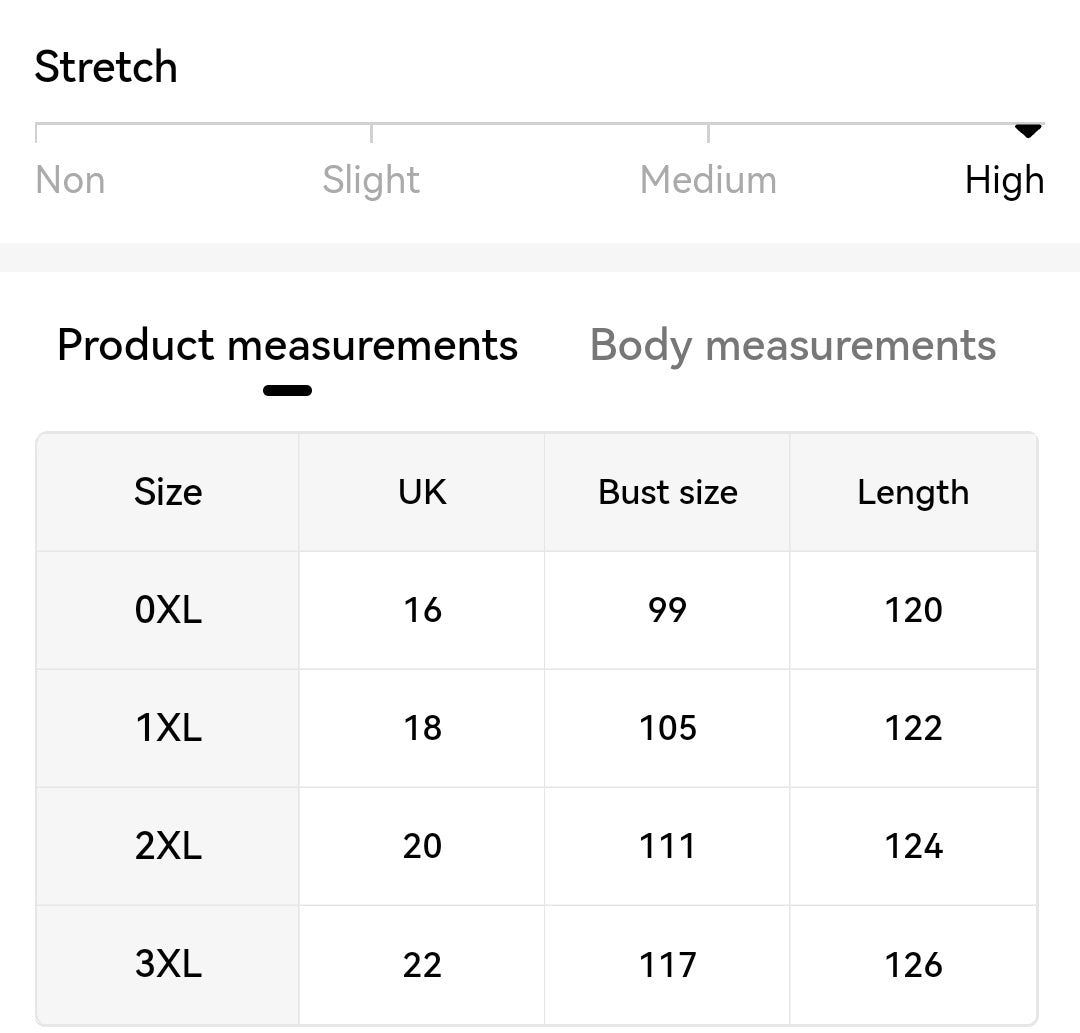Select the 3XL size row
This screenshot has height=1033, width=1080.
(x=537, y=964)
